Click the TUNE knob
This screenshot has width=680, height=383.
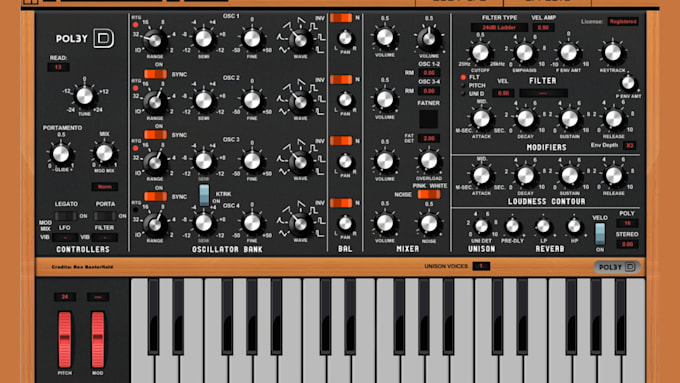85,96
